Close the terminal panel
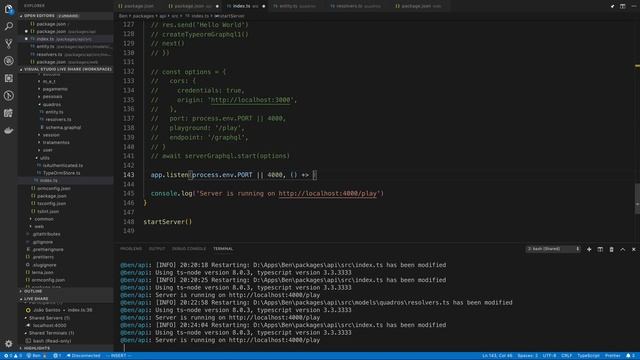The height and width of the screenshot is (360, 640). click(x=633, y=249)
